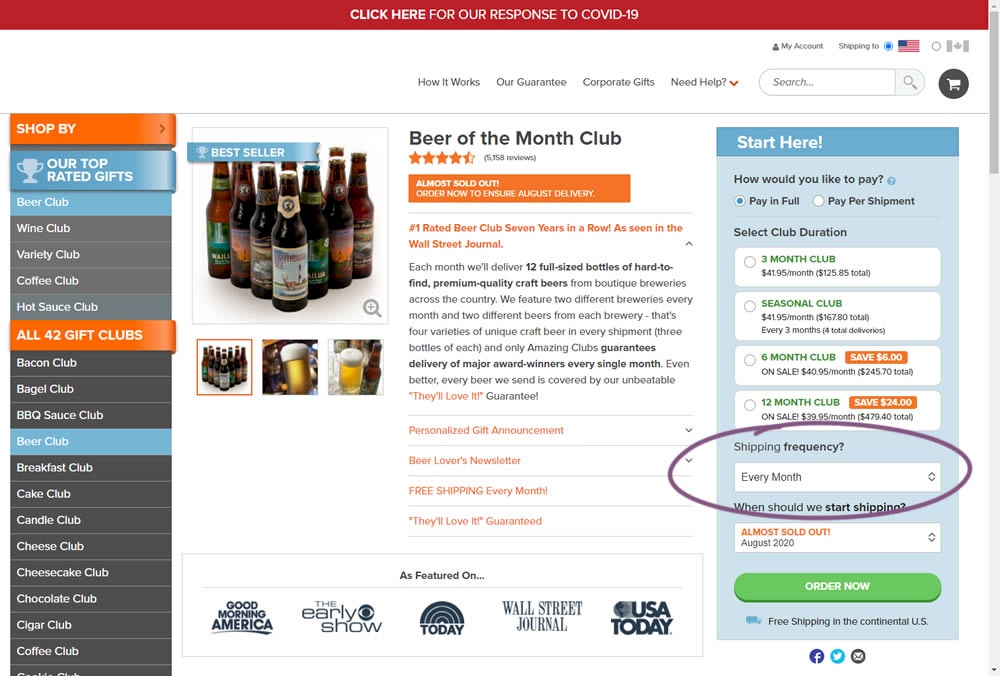This screenshot has width=1000, height=676.
Task: Select the beer mug product thumbnail
Action: pyautogui.click(x=355, y=367)
